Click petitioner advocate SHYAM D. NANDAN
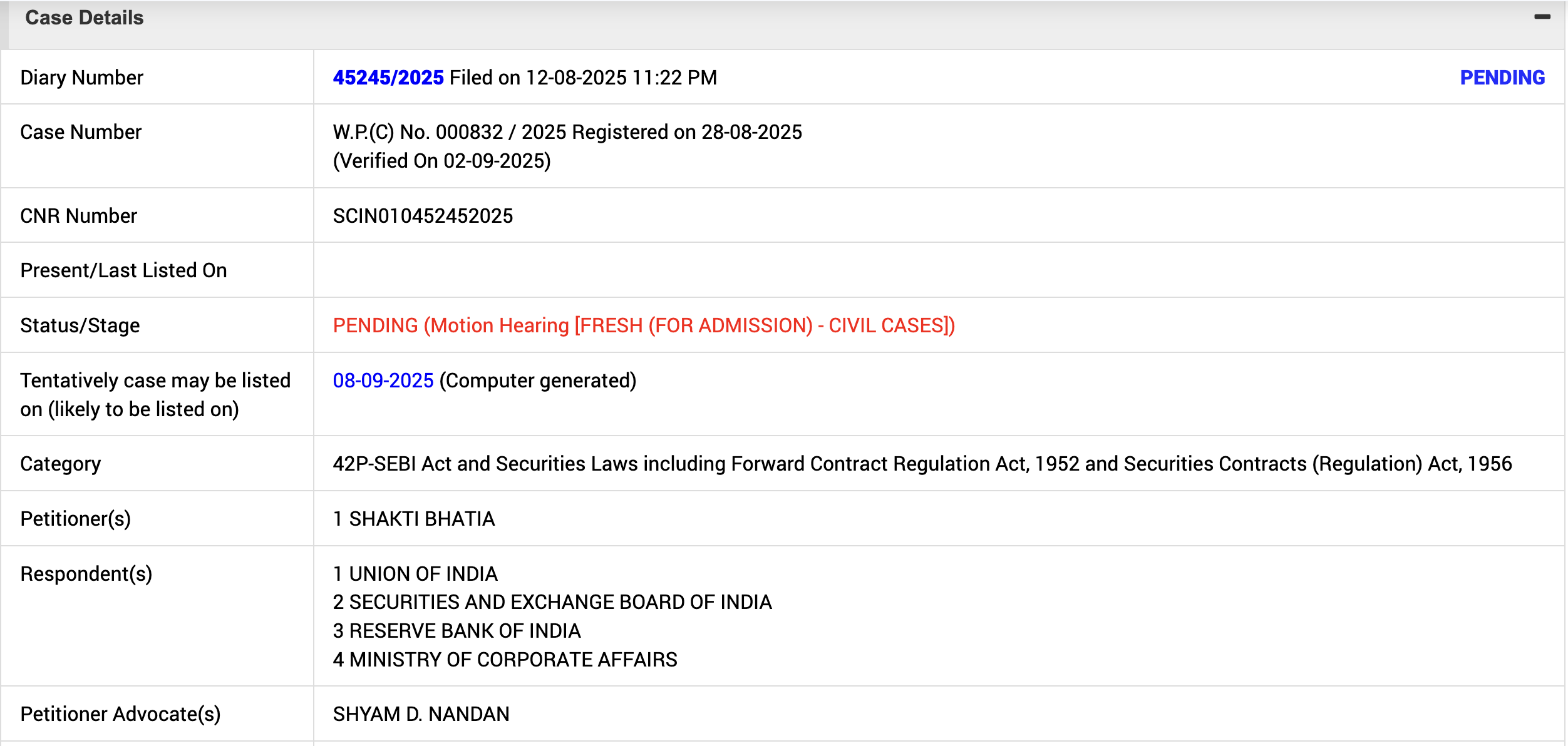Screen dimensions: 1568x746 (x=421, y=714)
